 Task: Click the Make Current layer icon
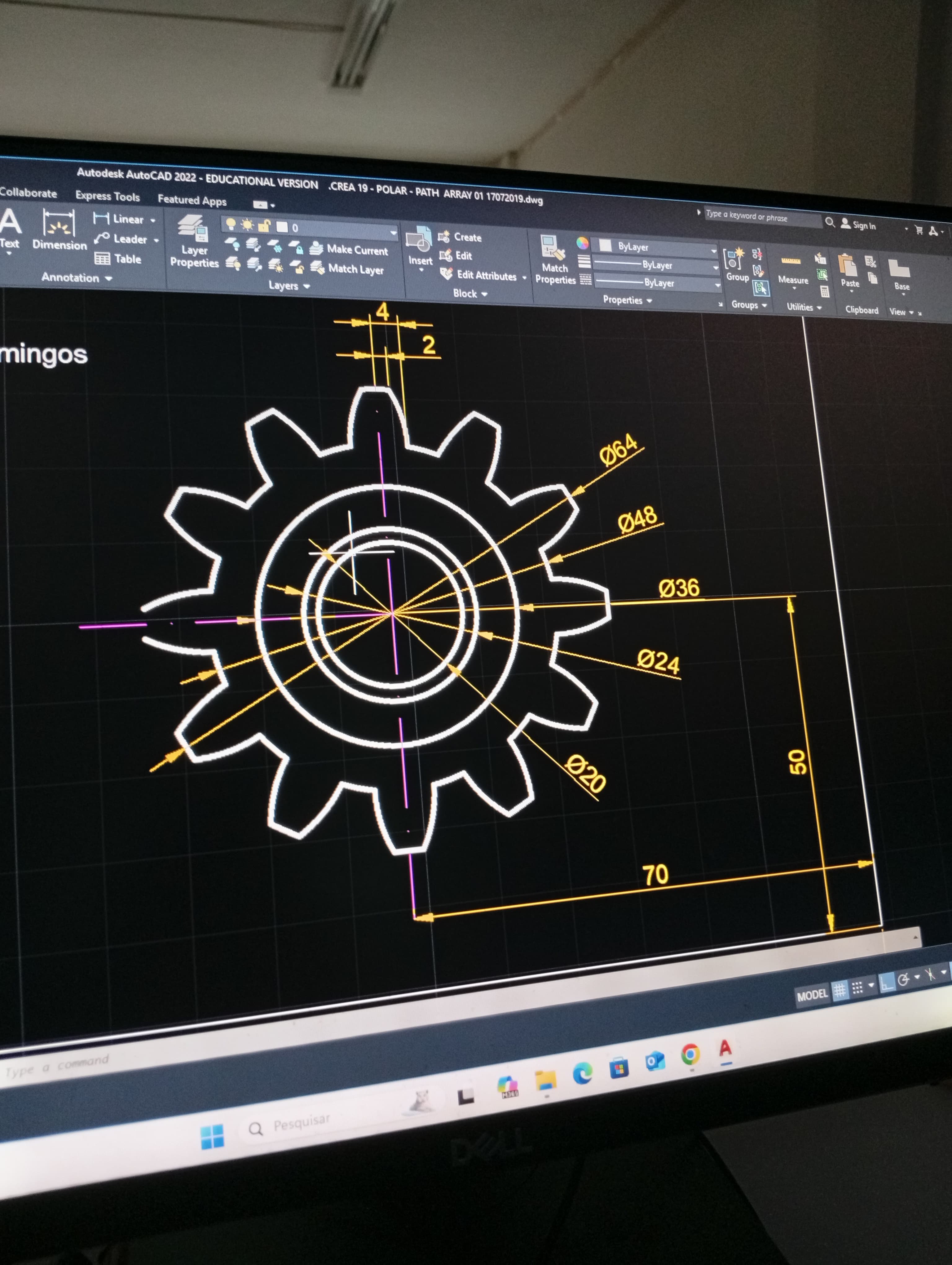click(x=316, y=248)
